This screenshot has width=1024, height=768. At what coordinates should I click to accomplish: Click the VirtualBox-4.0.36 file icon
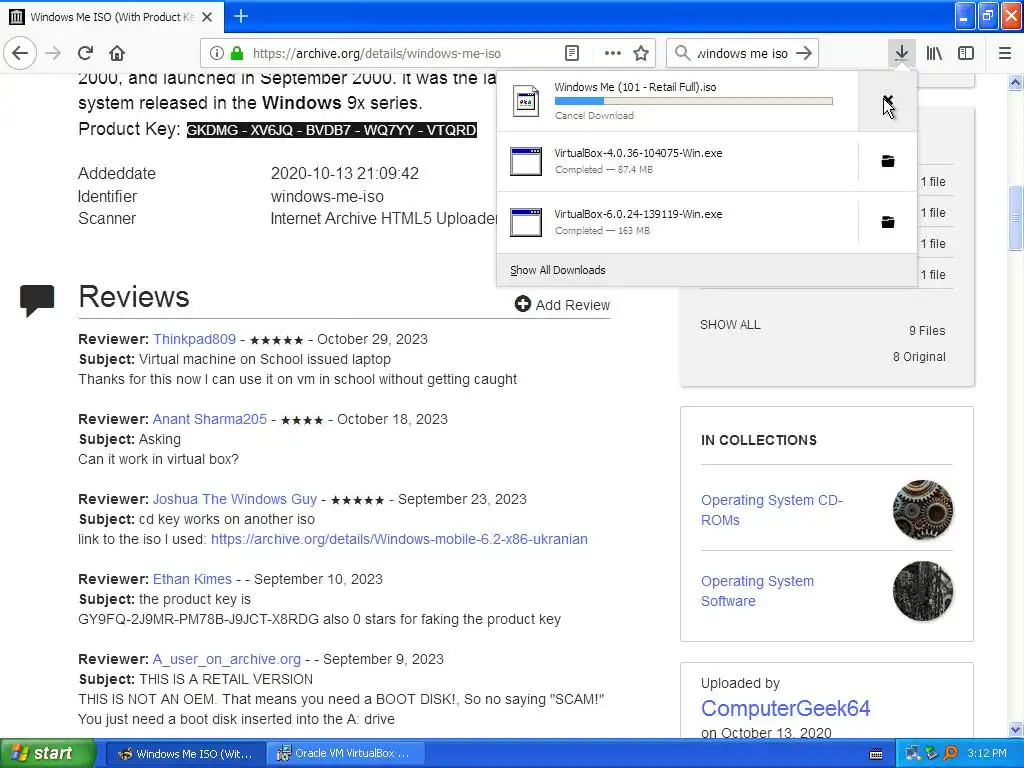click(526, 161)
